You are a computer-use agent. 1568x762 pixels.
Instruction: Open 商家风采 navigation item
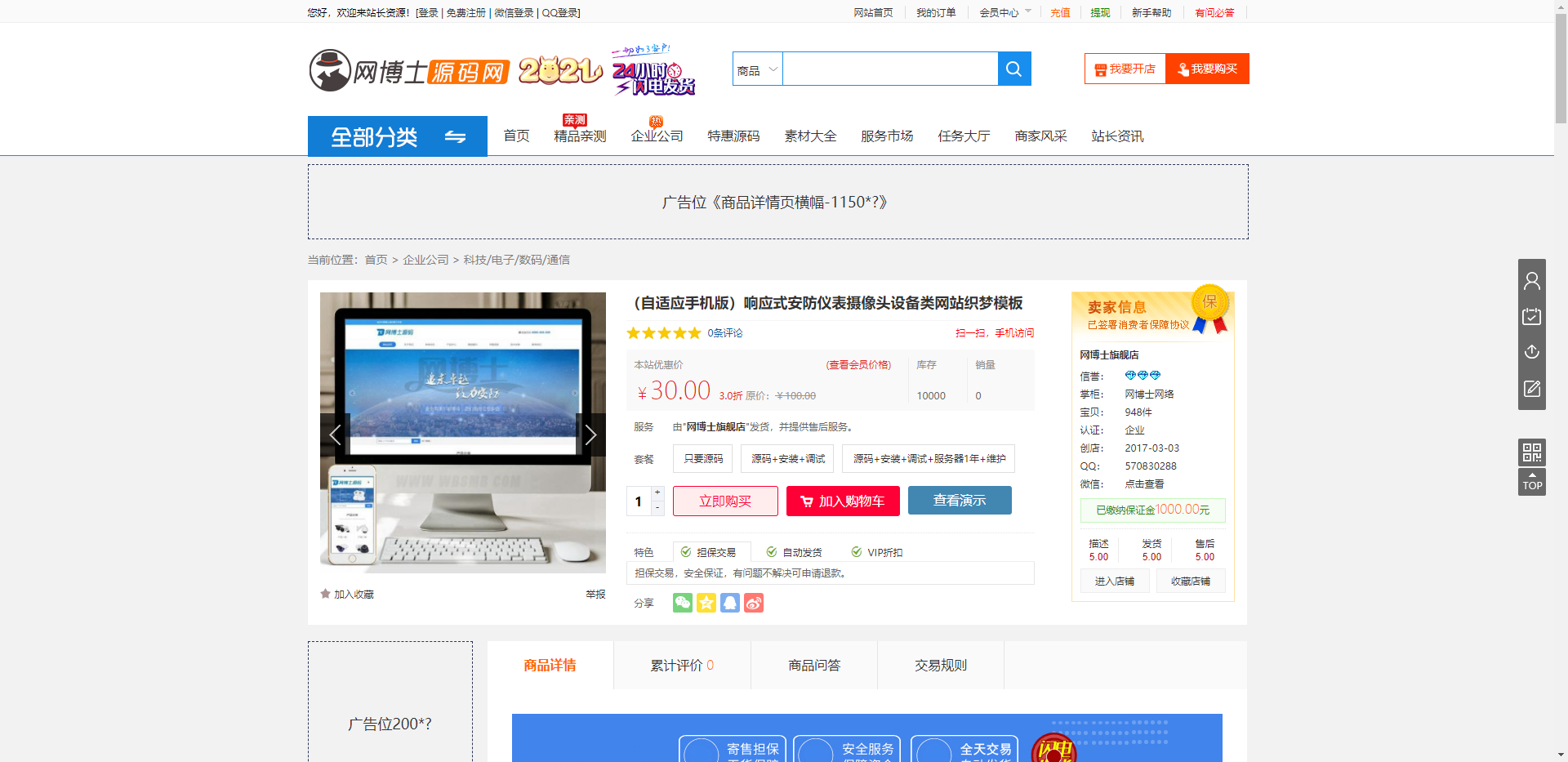click(1040, 136)
